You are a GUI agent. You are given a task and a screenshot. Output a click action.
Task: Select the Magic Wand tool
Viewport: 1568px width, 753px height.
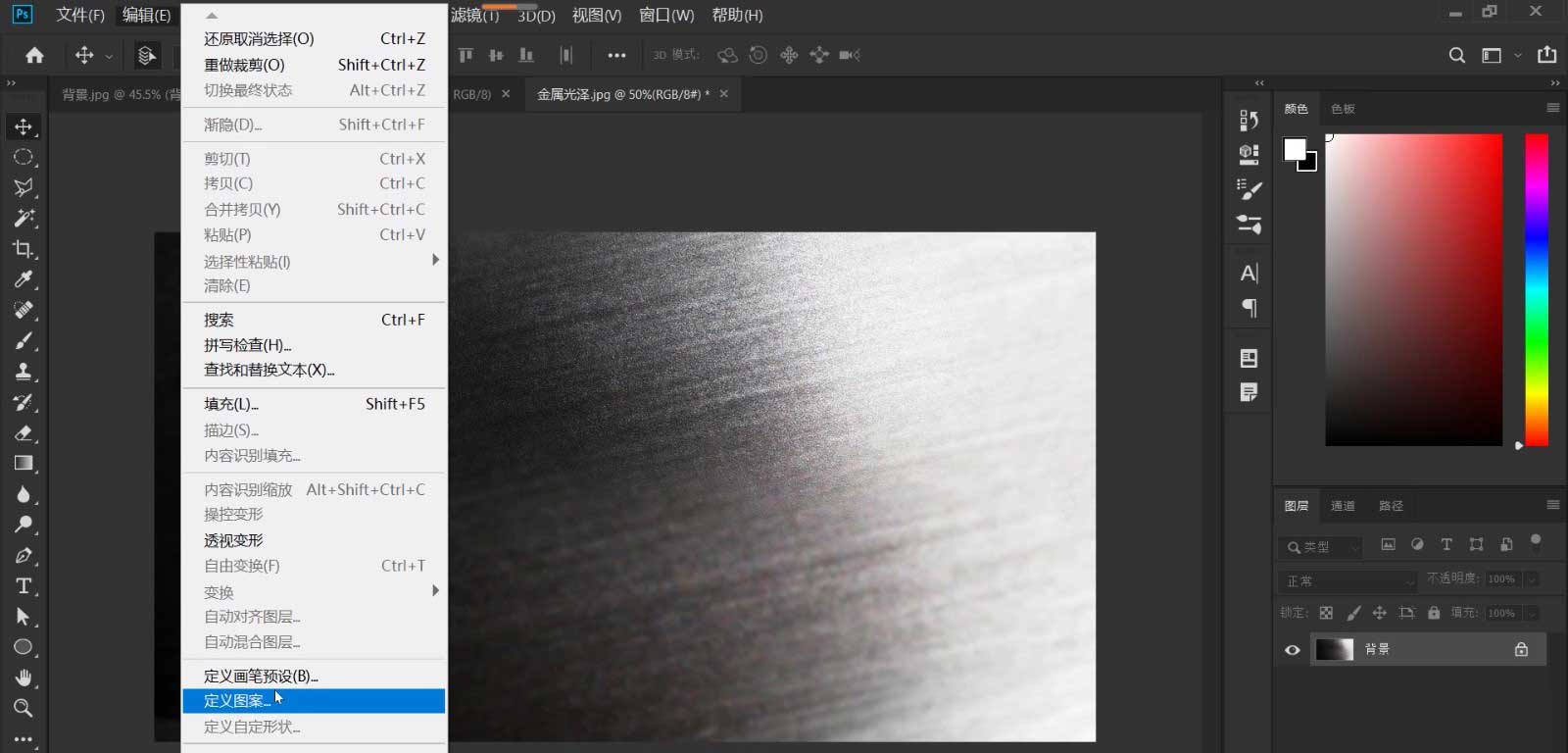[24, 218]
